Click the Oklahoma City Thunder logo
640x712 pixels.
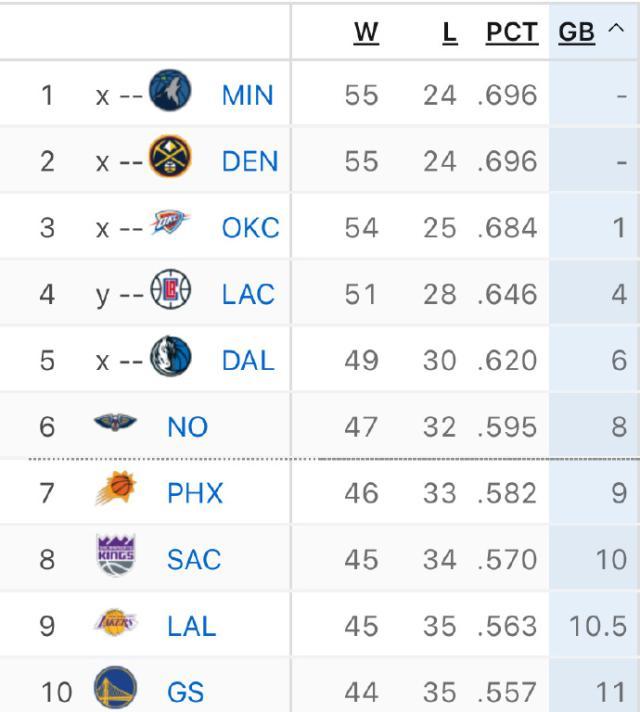pos(170,224)
